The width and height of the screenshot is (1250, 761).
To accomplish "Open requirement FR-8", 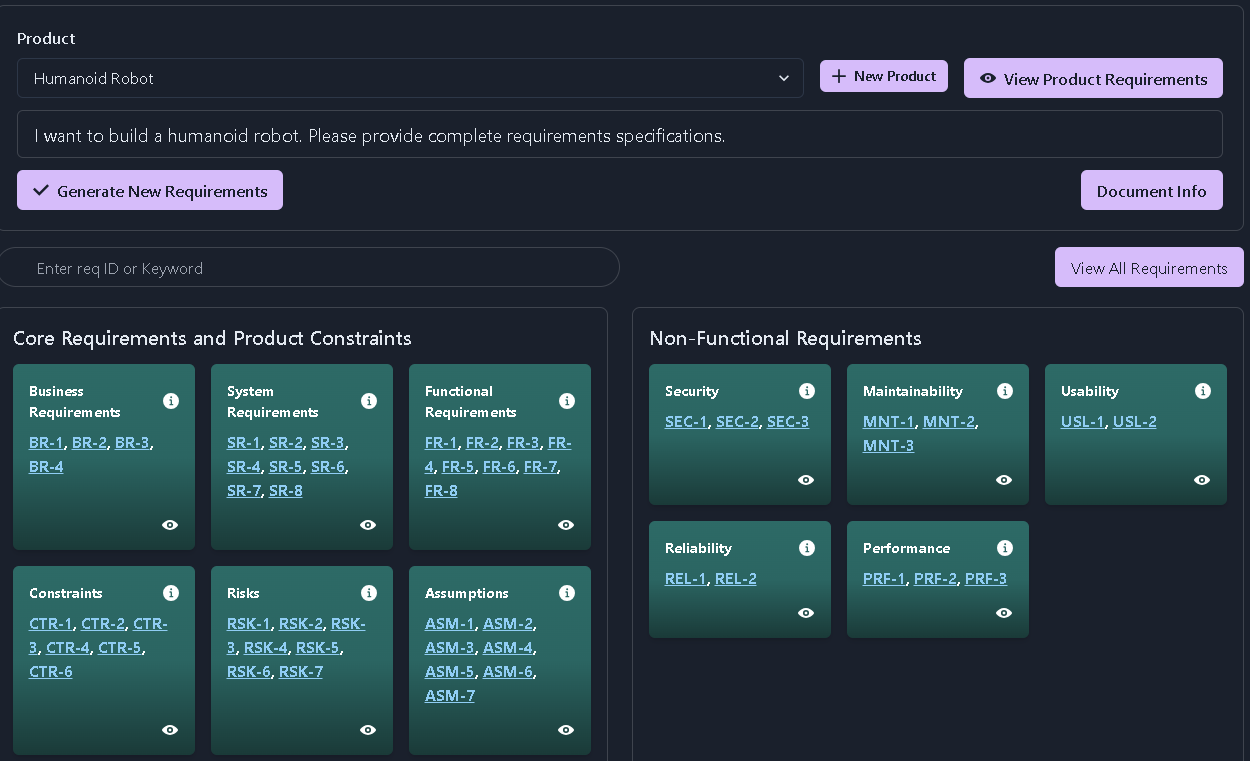I will (x=441, y=490).
